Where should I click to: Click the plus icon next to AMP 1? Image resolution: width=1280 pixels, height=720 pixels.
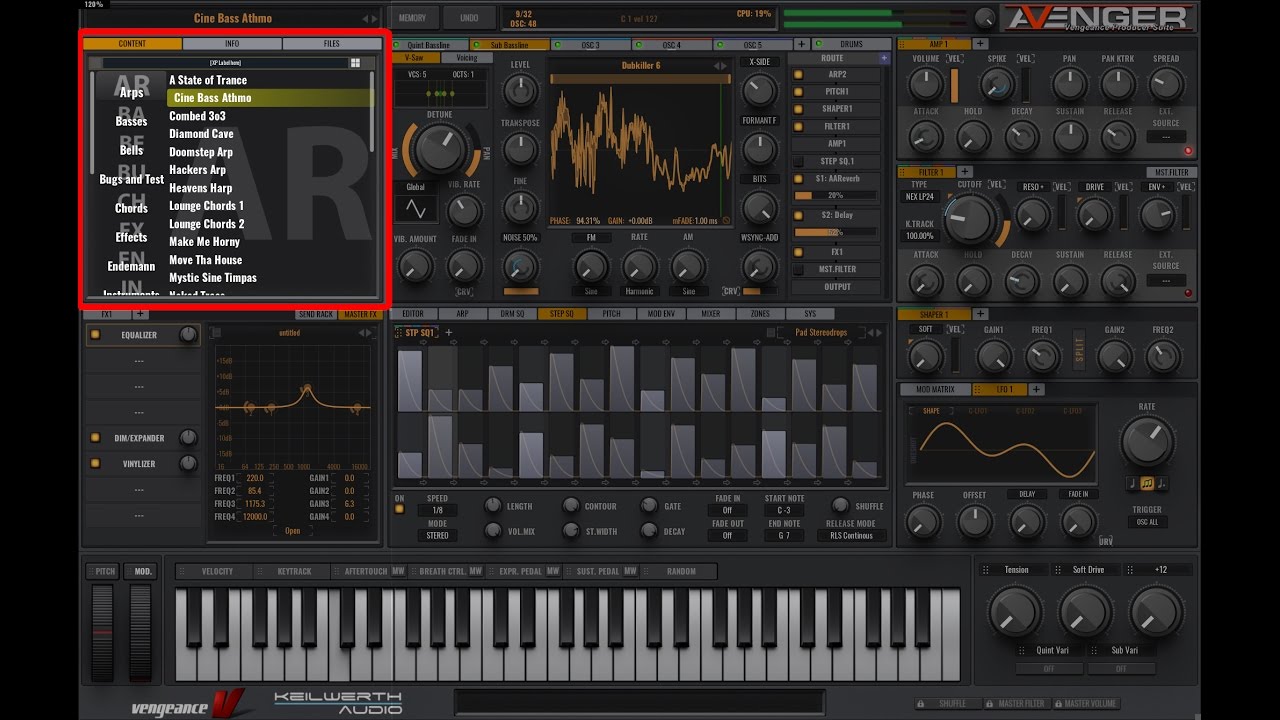coord(980,44)
